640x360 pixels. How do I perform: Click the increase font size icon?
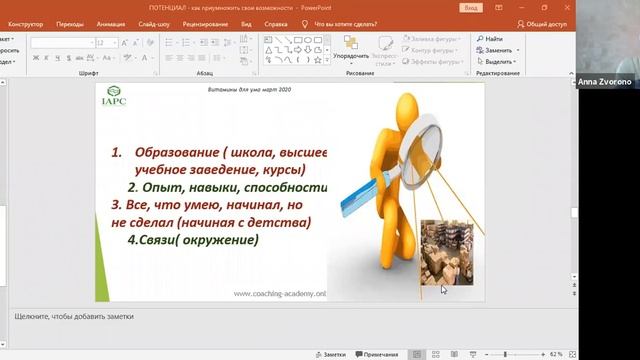point(124,43)
